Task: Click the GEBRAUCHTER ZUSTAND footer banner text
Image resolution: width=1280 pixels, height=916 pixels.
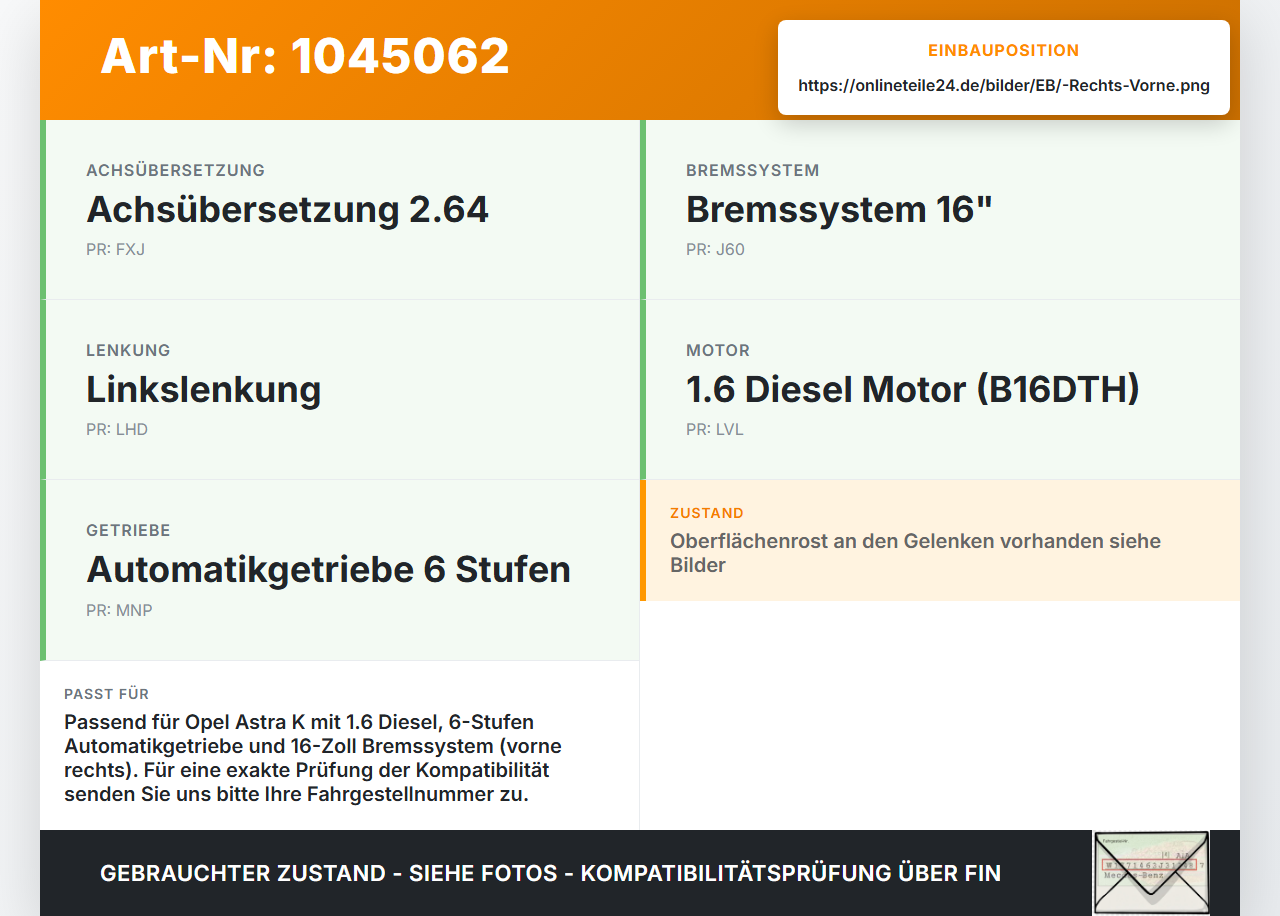Action: (x=550, y=873)
